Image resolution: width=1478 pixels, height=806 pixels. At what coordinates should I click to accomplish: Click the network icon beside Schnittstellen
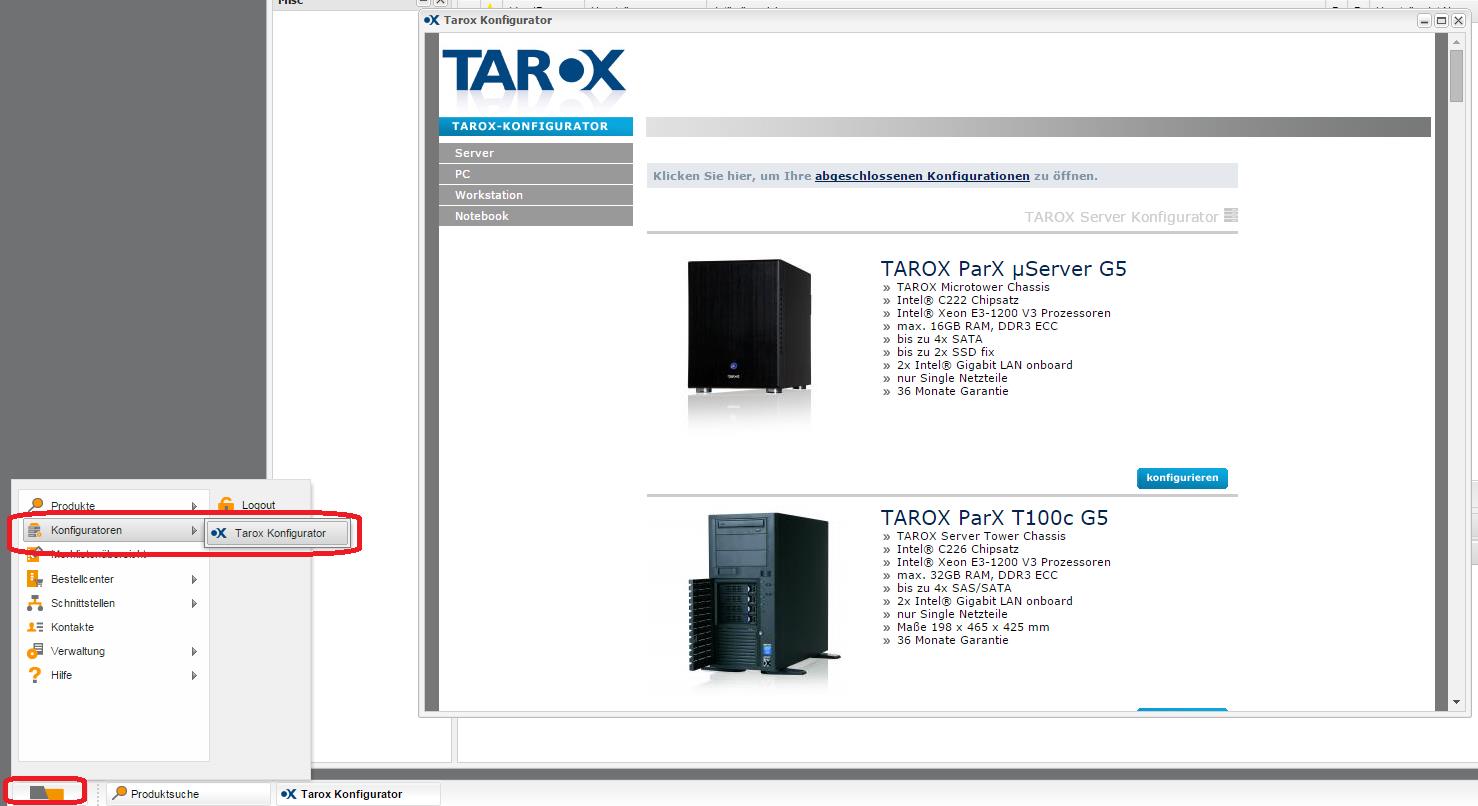click(34, 603)
